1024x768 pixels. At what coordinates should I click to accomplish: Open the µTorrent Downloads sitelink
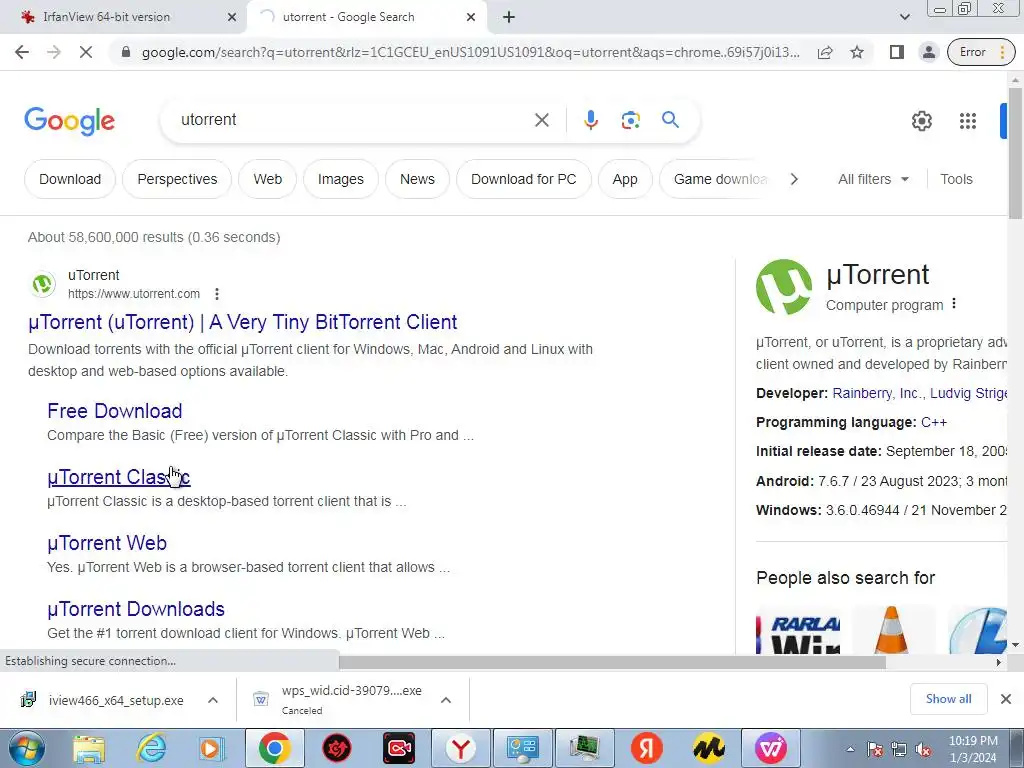136,609
